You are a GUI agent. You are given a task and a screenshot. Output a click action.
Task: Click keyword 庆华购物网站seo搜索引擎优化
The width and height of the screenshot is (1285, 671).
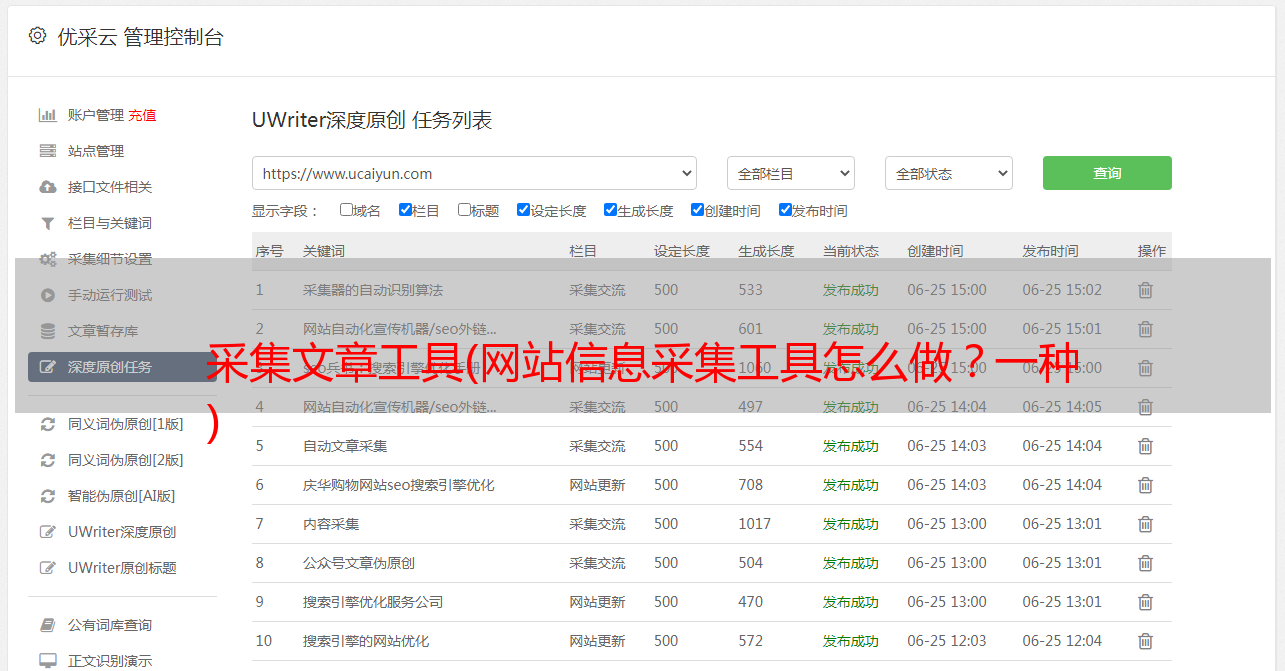[x=399, y=485]
